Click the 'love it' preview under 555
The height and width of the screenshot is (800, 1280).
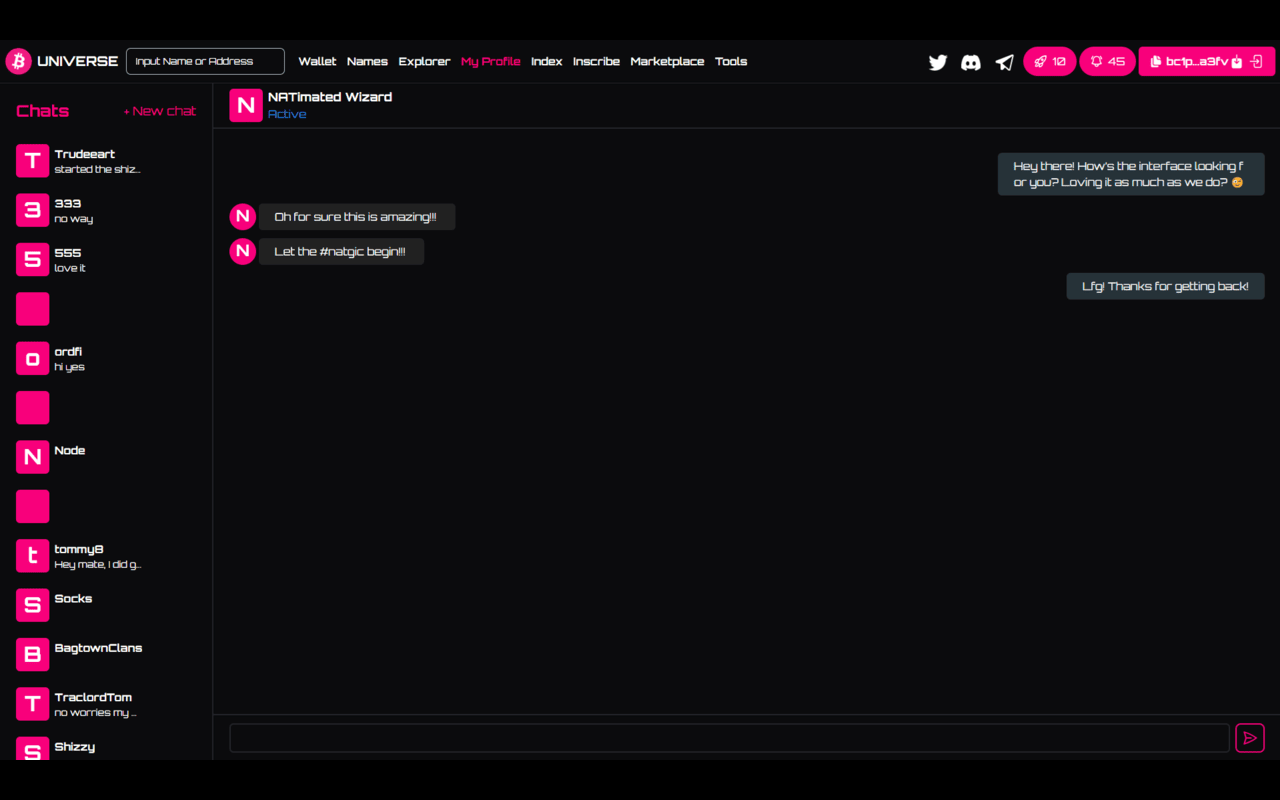pyautogui.click(x=70, y=268)
